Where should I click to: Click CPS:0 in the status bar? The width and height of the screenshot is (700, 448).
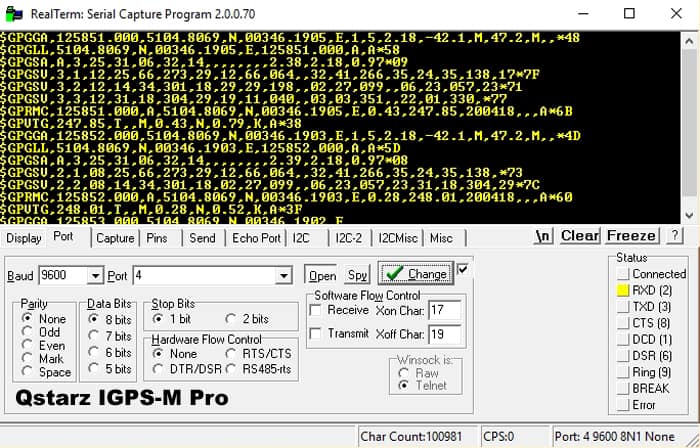click(499, 436)
